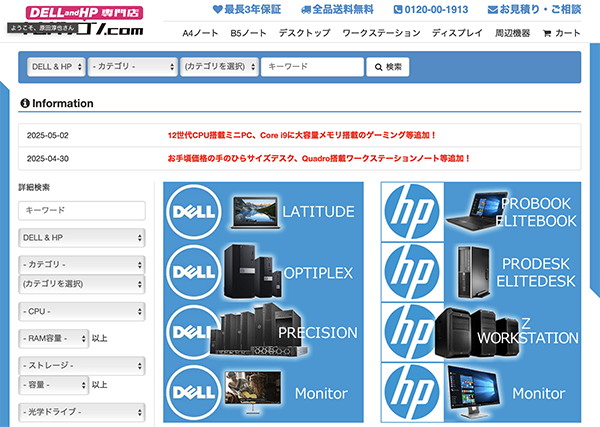
Task: Click the PRECISION banner text
Action: [x=318, y=333]
